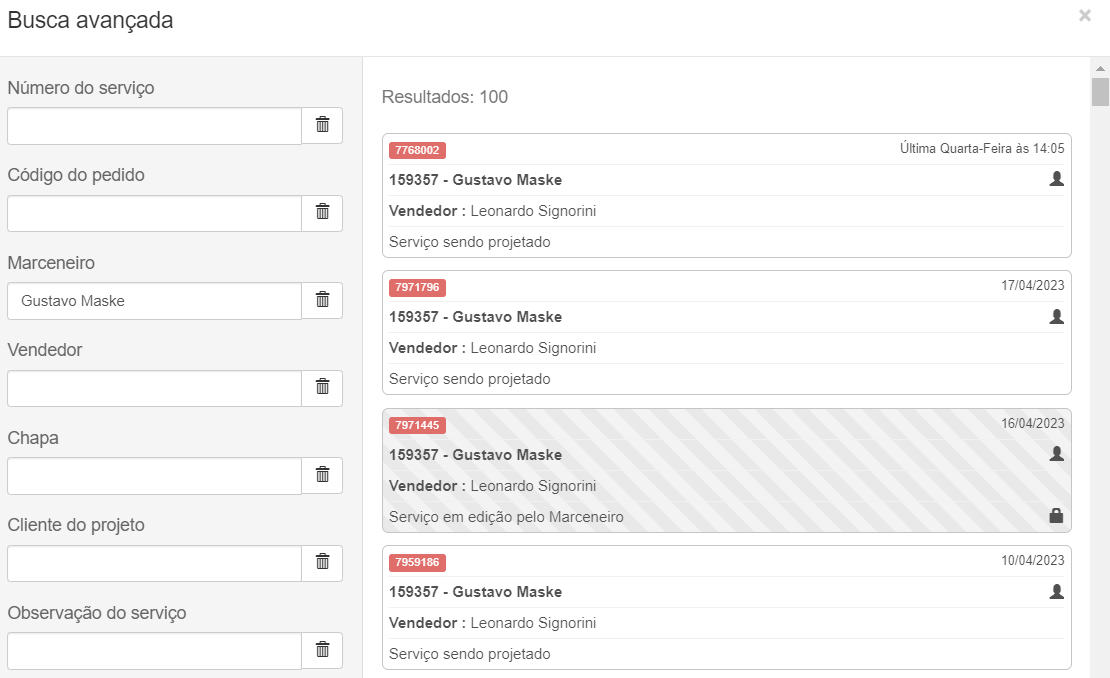Click the lock icon on service 7971445
The image size is (1110, 678).
click(x=1056, y=516)
